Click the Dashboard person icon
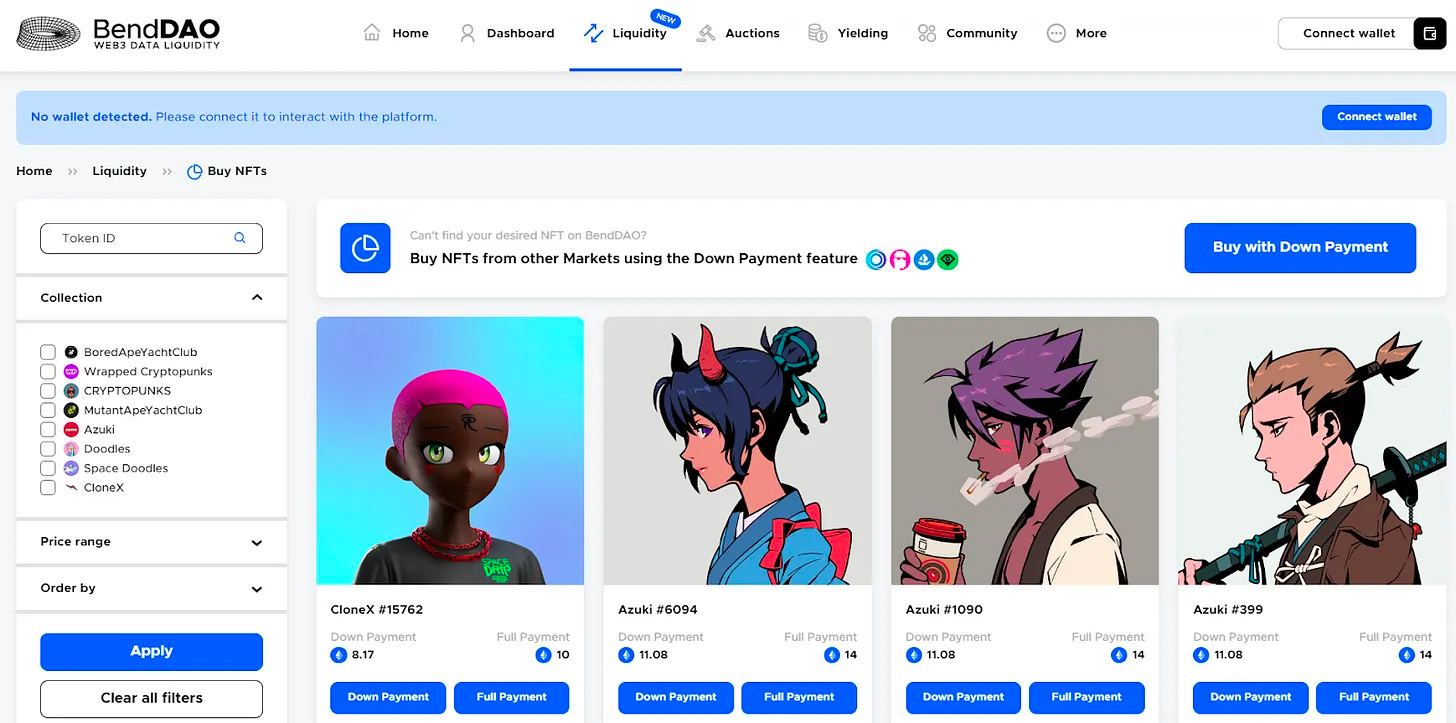This screenshot has width=1456, height=723. [x=467, y=33]
